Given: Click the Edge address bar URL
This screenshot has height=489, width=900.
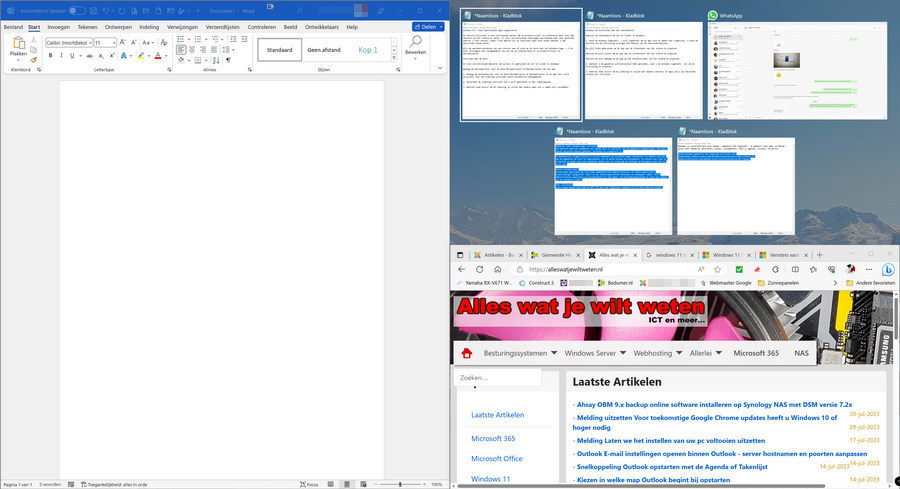Looking at the screenshot, I should point(566,269).
